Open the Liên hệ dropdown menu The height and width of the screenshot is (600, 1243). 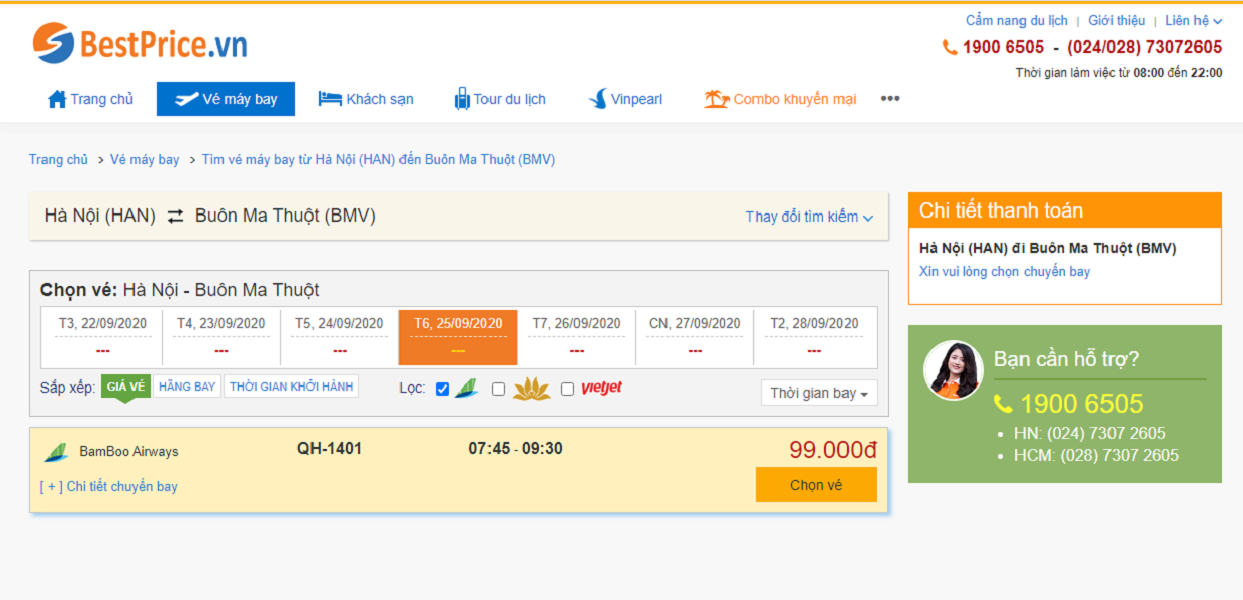click(1193, 20)
